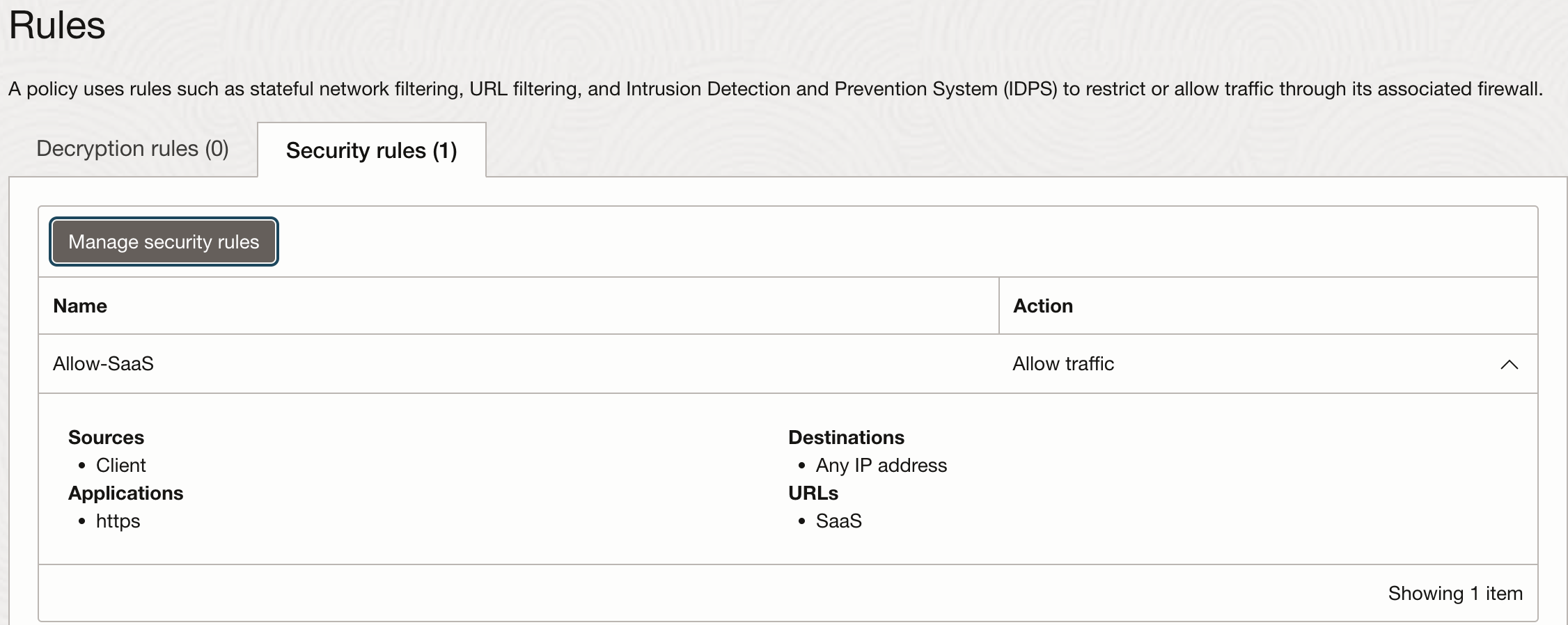Select the Security rules tab

[371, 150]
